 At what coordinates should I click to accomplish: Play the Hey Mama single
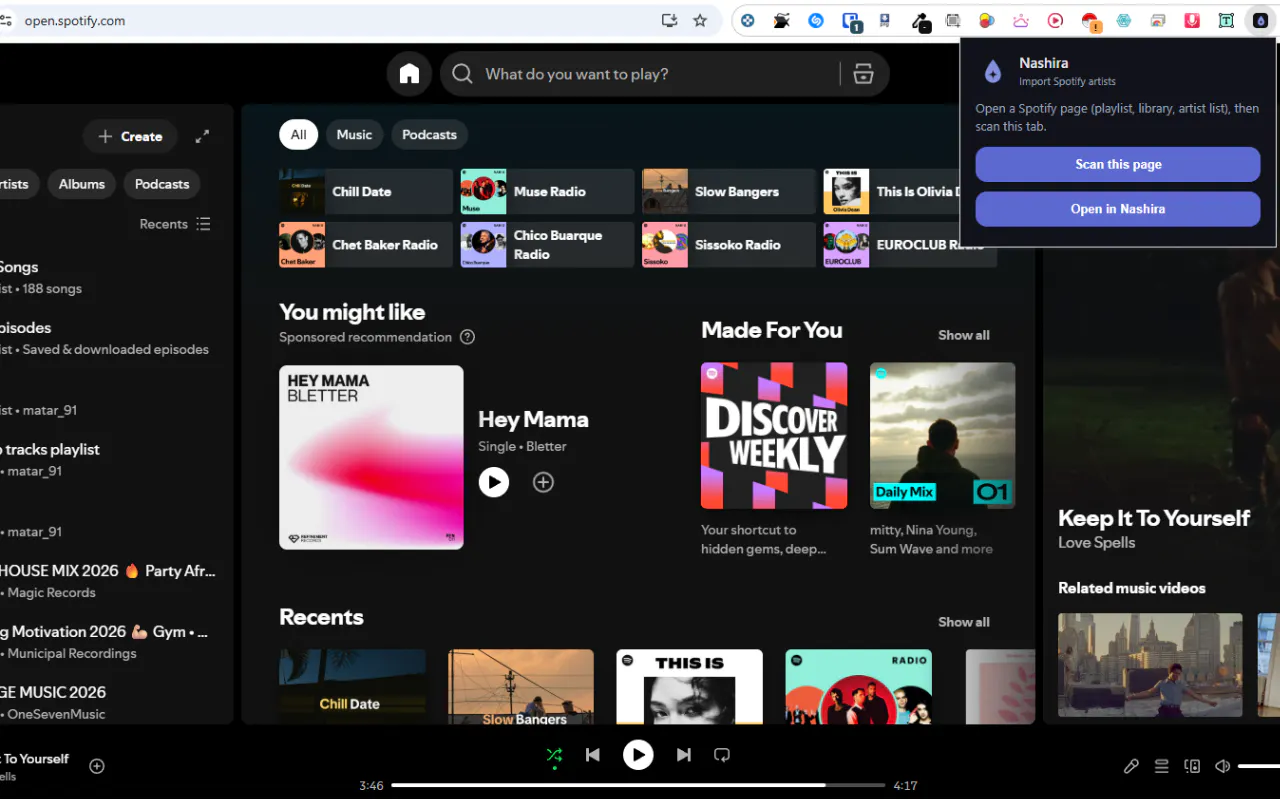[x=493, y=482]
